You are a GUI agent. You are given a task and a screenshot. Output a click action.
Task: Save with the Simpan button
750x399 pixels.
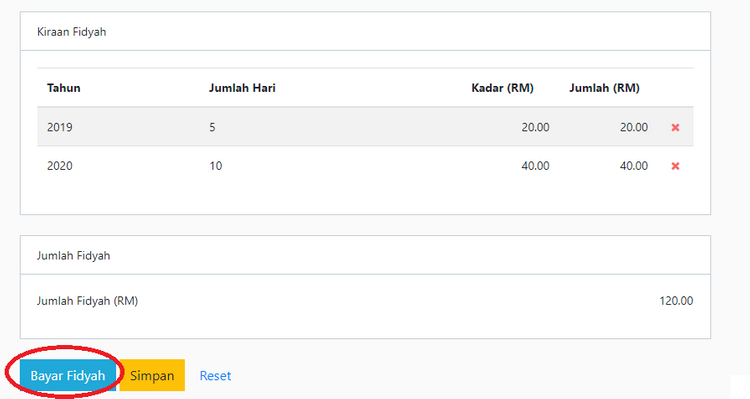(x=152, y=376)
